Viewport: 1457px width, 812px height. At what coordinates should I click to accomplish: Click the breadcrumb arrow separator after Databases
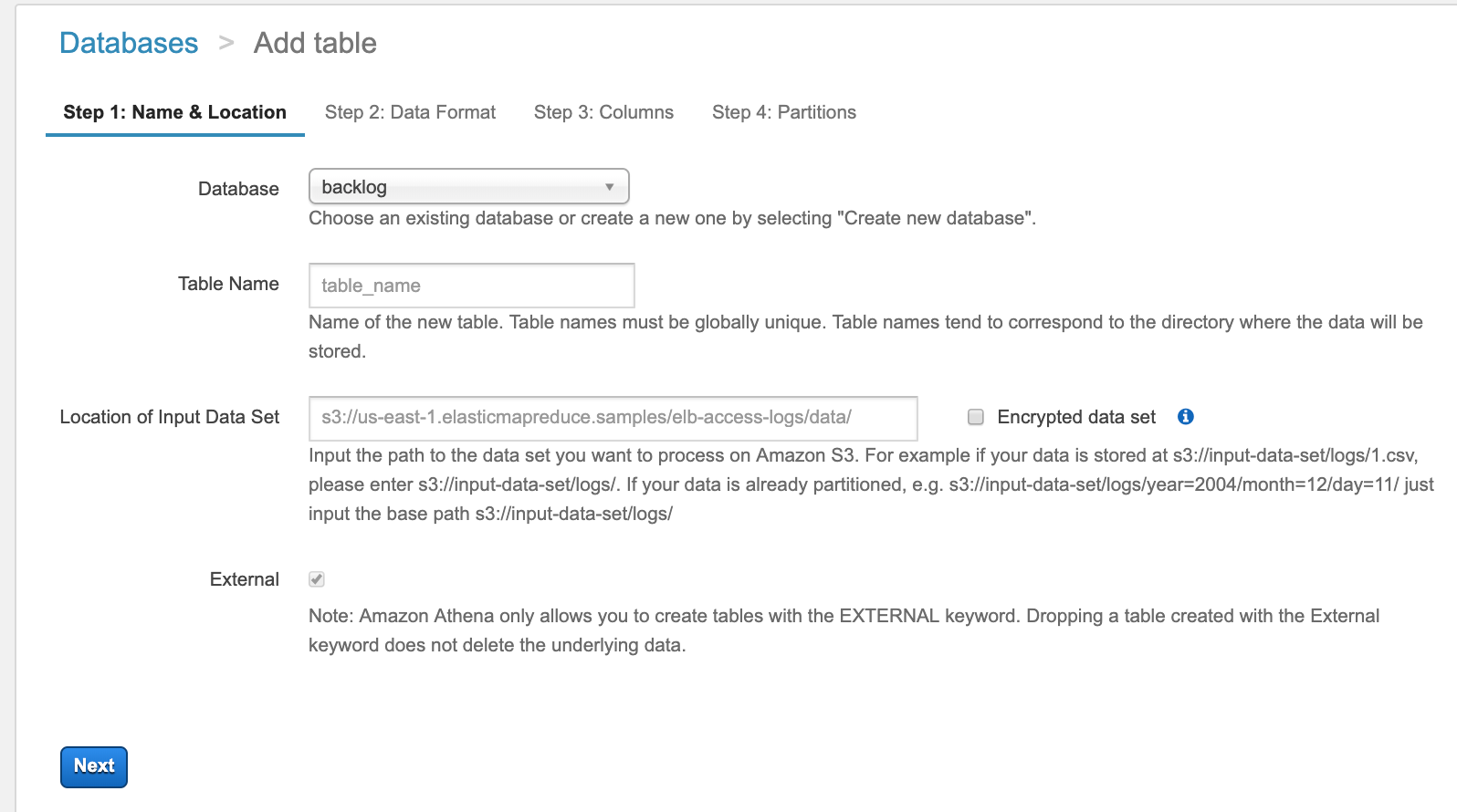pos(226,43)
